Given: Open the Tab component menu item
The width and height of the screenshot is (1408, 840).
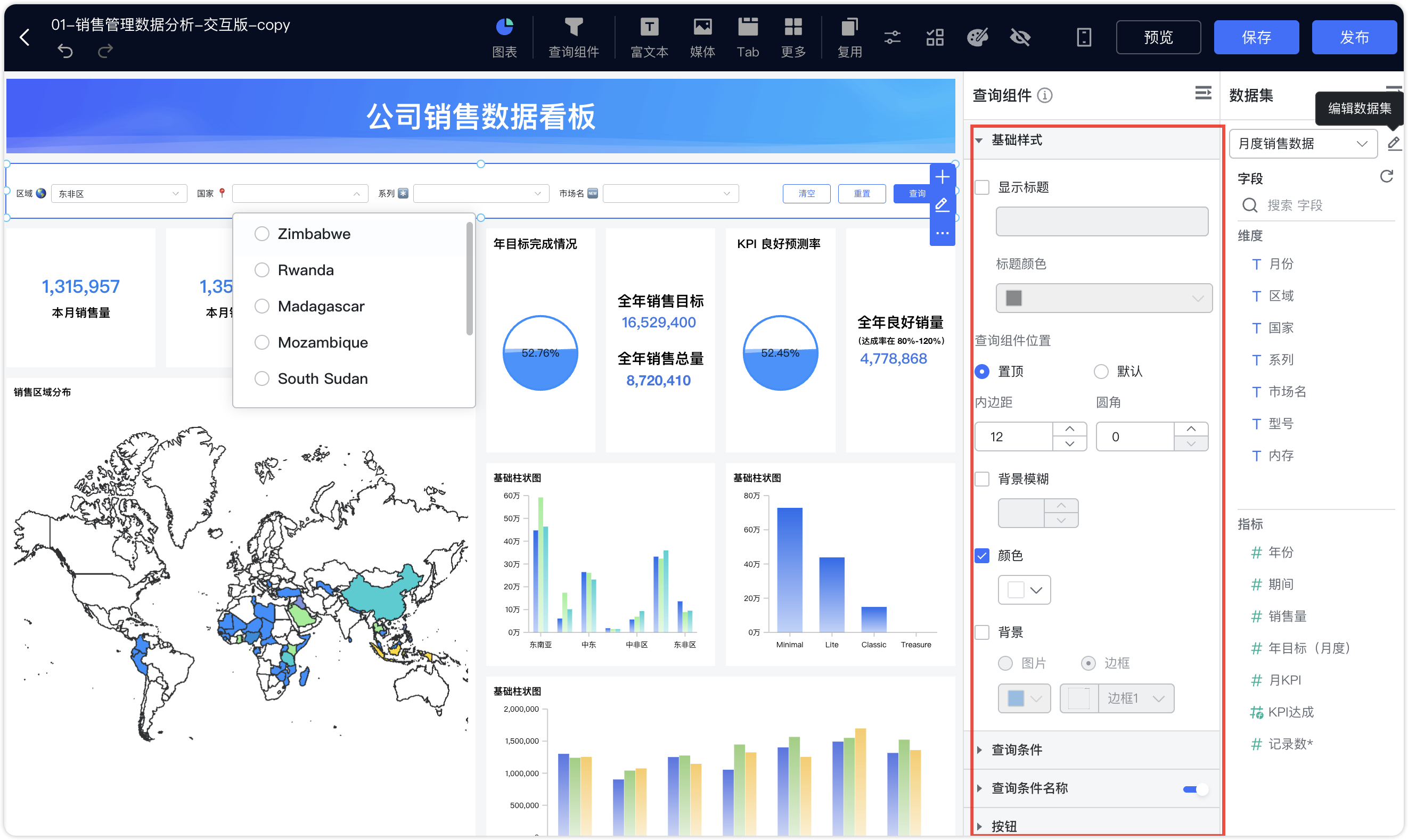Looking at the screenshot, I should pyautogui.click(x=747, y=37).
